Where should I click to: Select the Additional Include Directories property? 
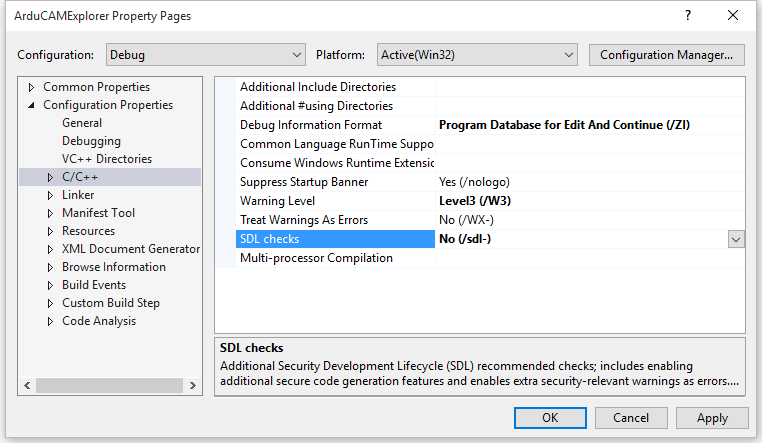click(335, 87)
